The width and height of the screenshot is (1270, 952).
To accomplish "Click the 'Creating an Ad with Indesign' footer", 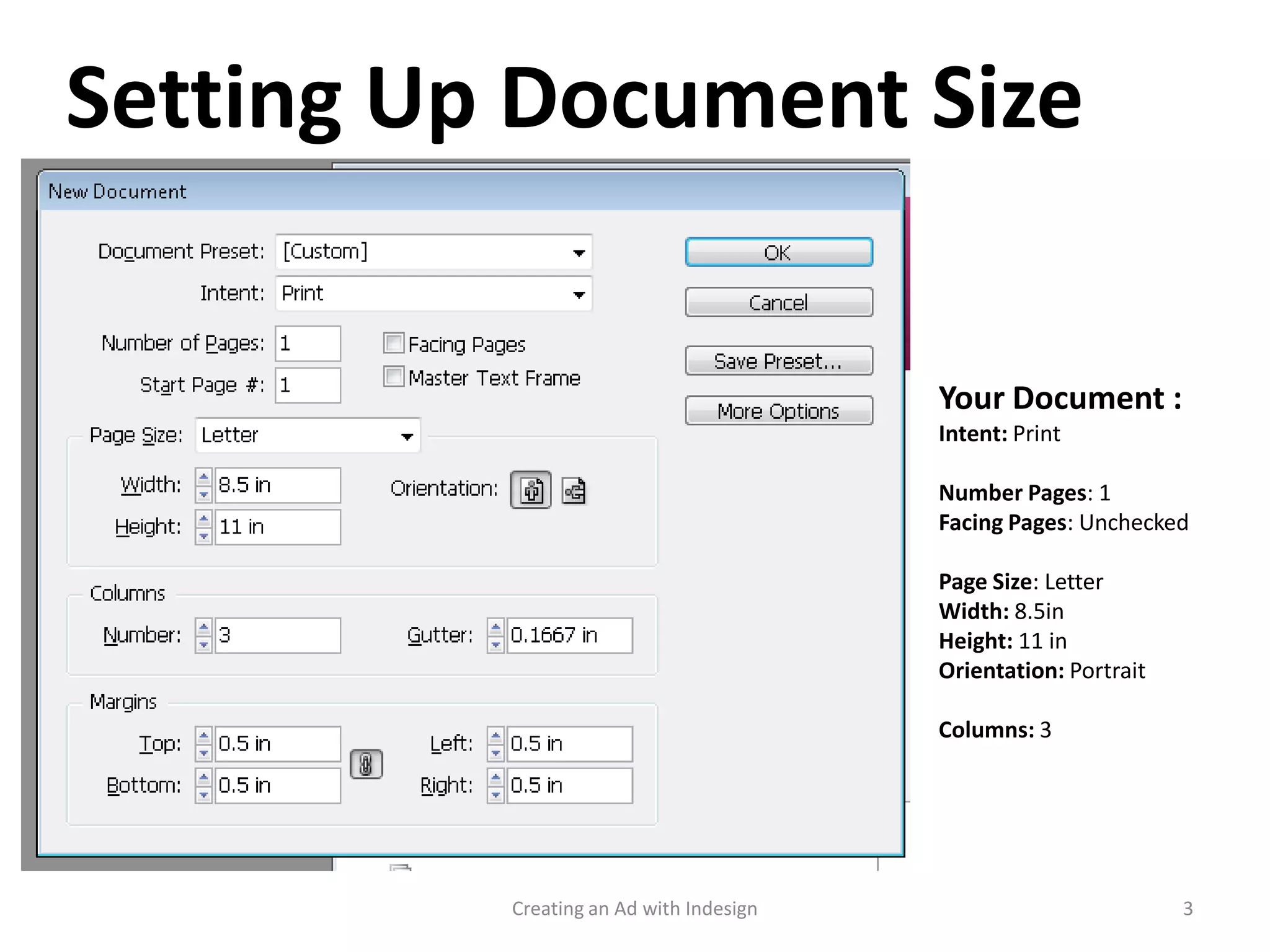I will 634,909.
